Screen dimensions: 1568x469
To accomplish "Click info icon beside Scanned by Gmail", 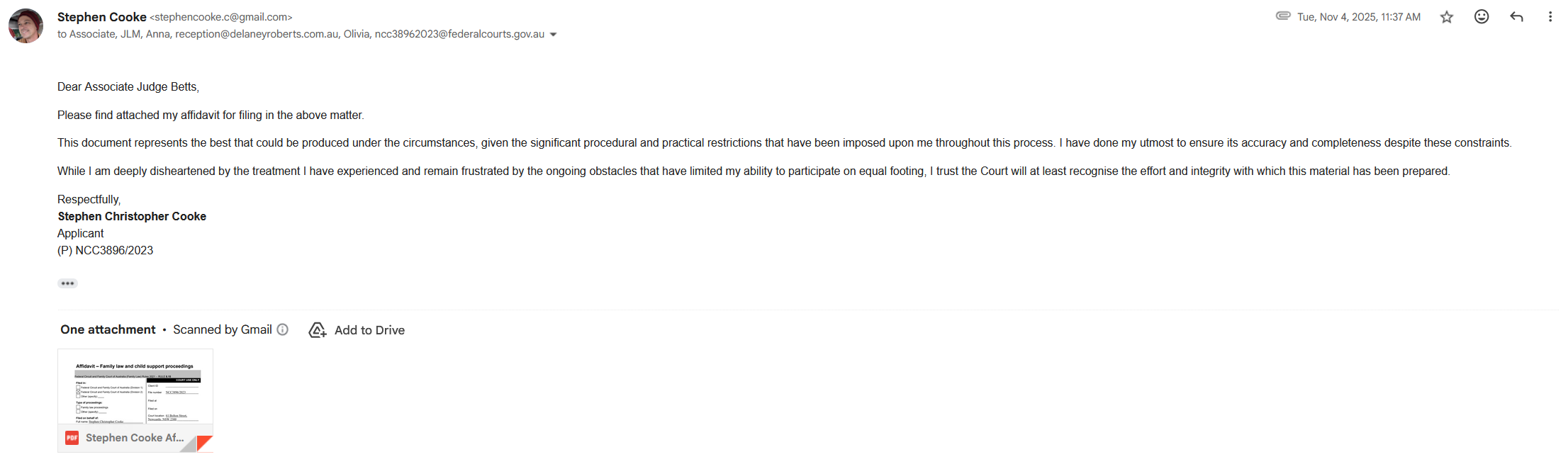I will tap(283, 329).
